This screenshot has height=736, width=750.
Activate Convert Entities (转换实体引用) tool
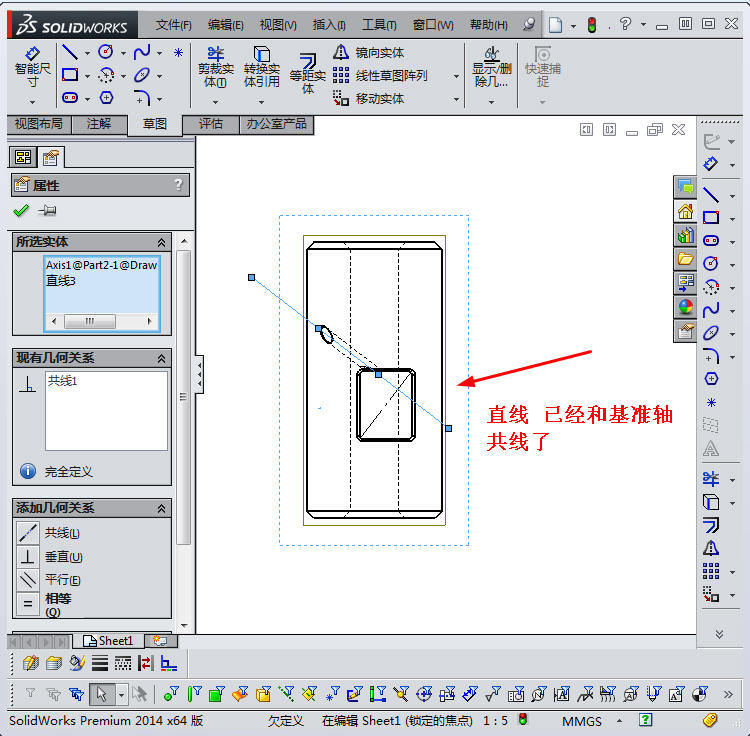pos(261,66)
